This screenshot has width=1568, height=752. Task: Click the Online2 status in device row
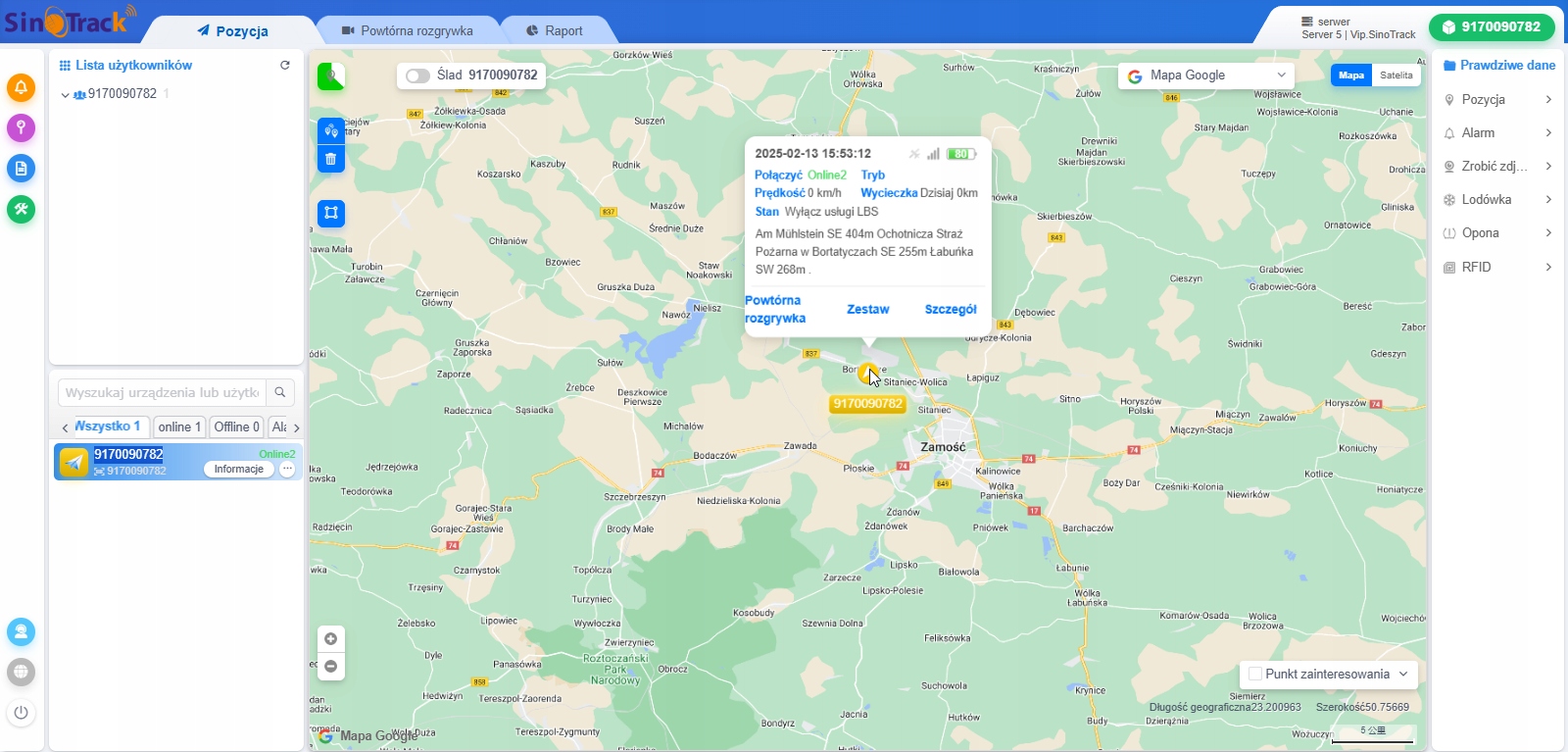point(276,454)
